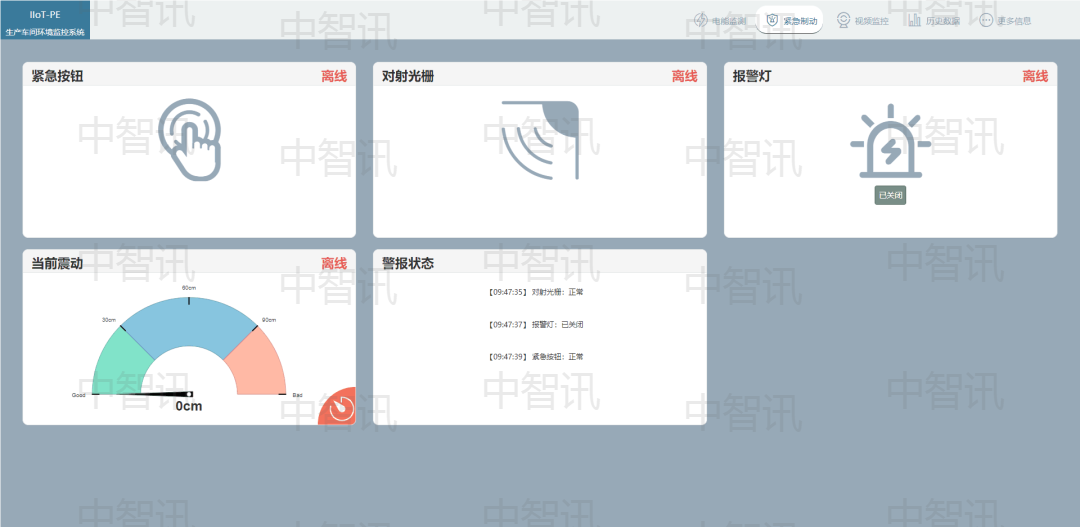Screen dimensions: 1080x527
Task: Show 更多信息 menu
Action: pos(1006,20)
